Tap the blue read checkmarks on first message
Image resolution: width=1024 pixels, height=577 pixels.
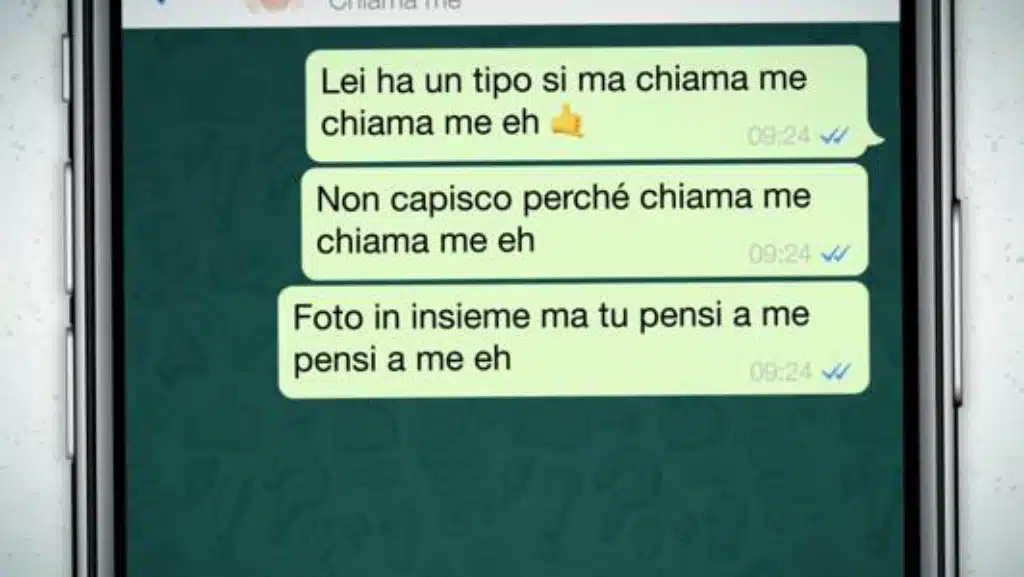tap(835, 136)
